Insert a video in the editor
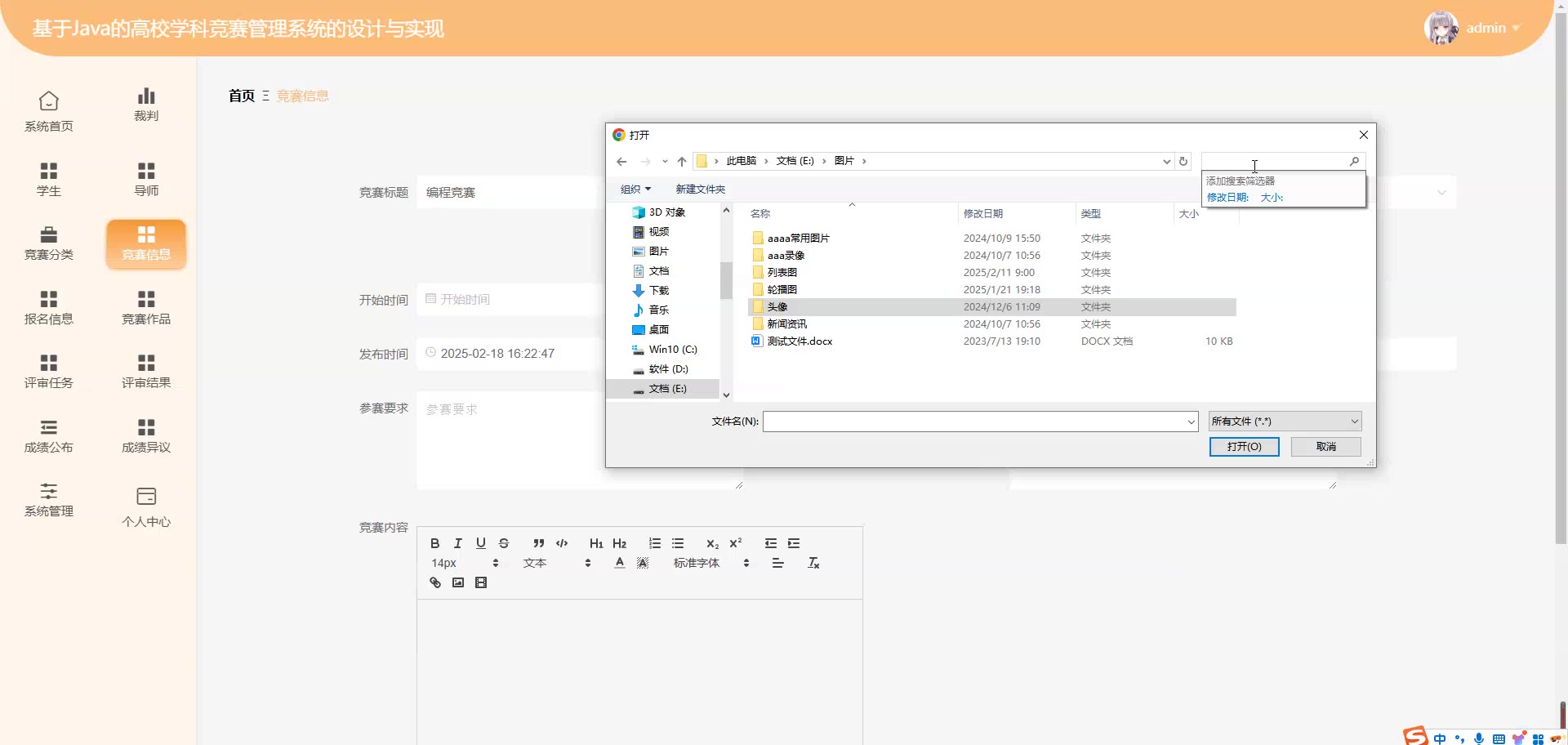 [481, 582]
